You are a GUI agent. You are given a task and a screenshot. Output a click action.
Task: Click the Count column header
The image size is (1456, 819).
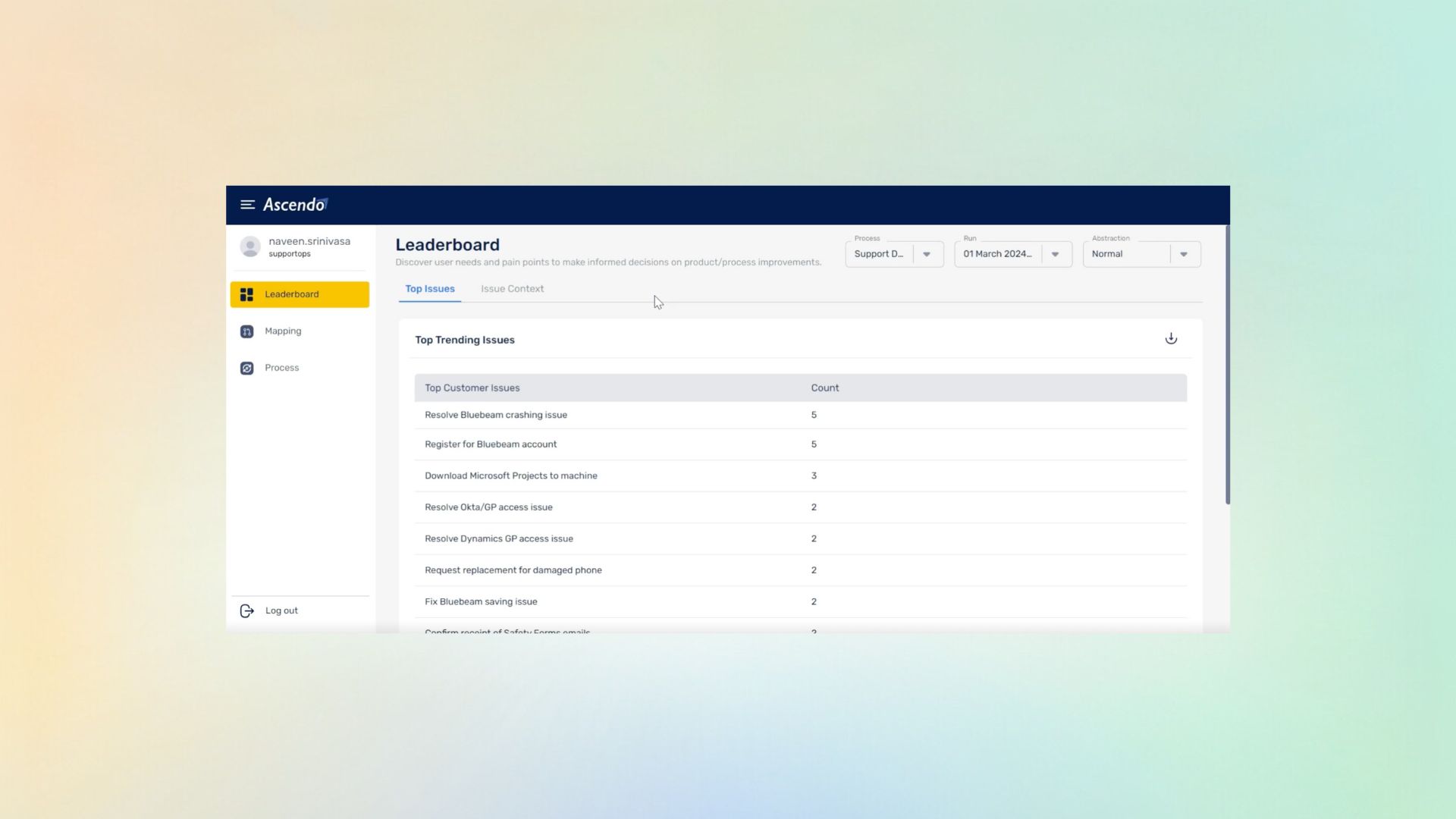point(825,388)
